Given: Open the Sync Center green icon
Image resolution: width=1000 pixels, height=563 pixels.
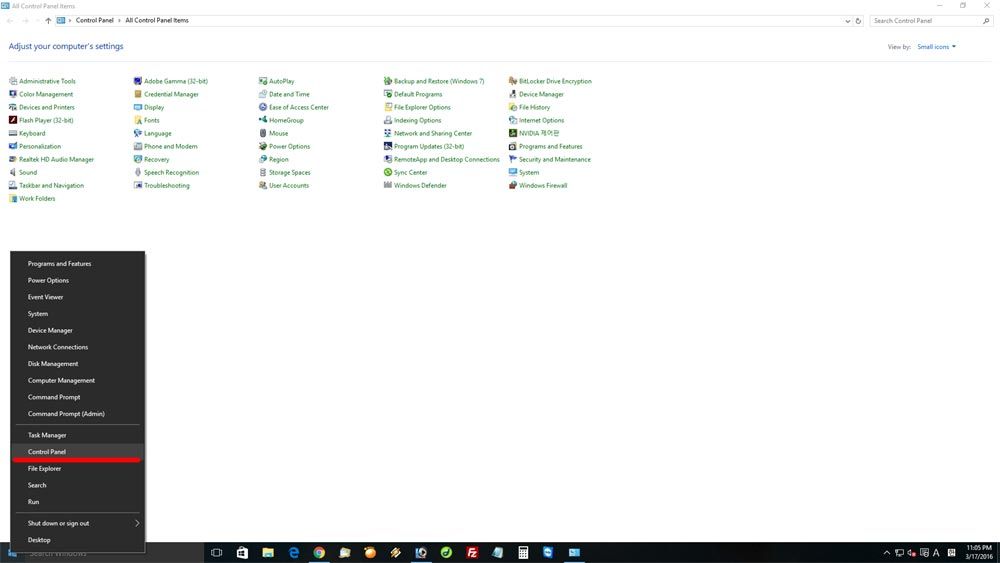Looking at the screenshot, I should (388, 172).
